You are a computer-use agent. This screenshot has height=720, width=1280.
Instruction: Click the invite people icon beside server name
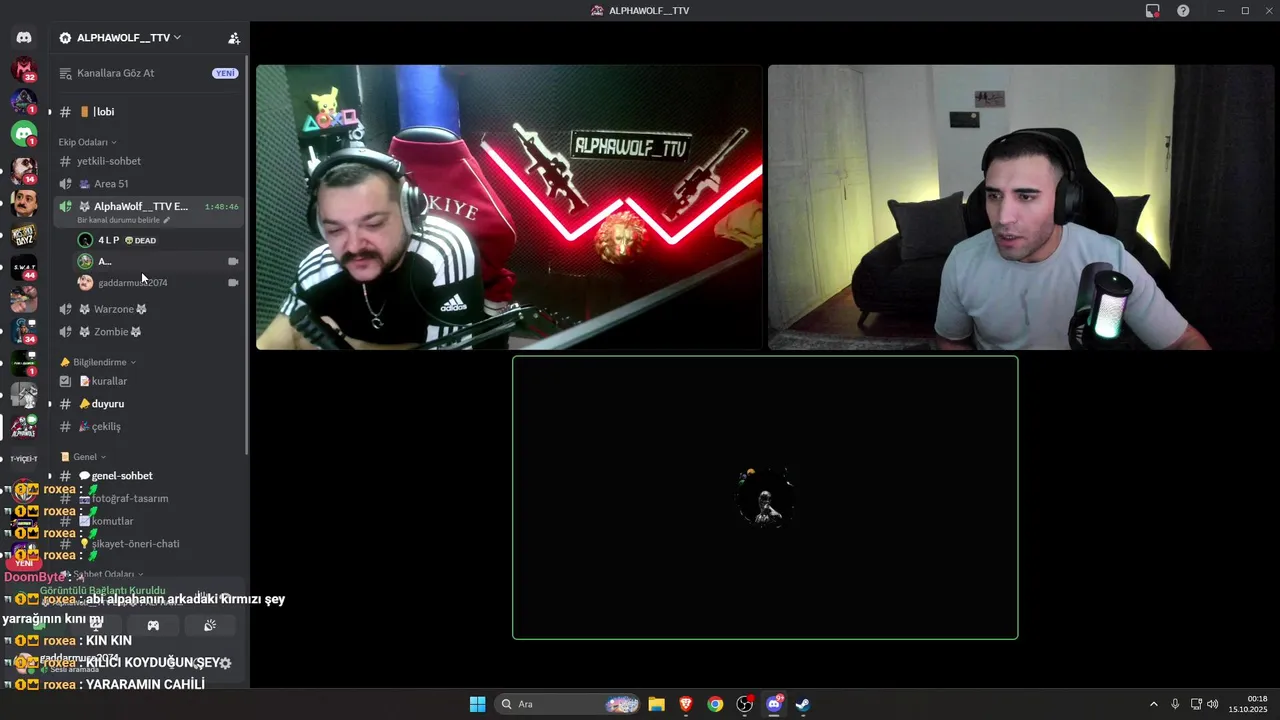click(234, 38)
